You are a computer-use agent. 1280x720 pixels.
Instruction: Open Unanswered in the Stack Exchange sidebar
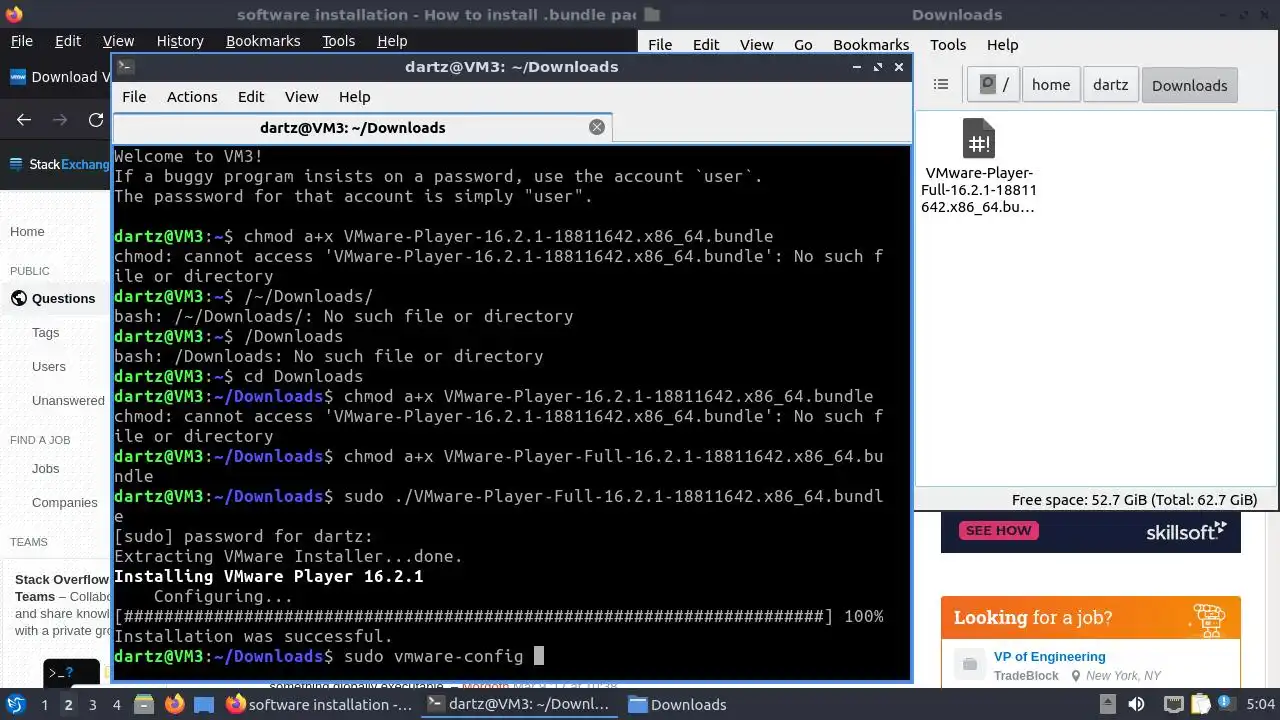(68, 400)
